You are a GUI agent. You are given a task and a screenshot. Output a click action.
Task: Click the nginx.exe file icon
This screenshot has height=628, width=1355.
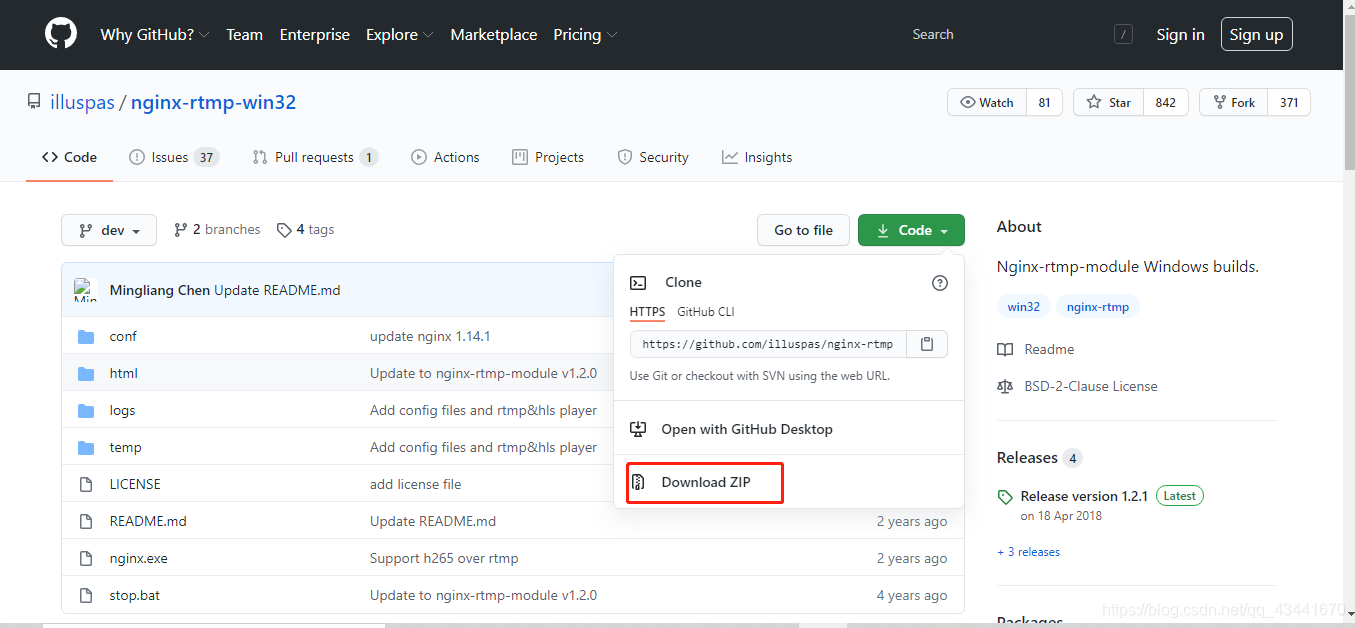point(86,558)
